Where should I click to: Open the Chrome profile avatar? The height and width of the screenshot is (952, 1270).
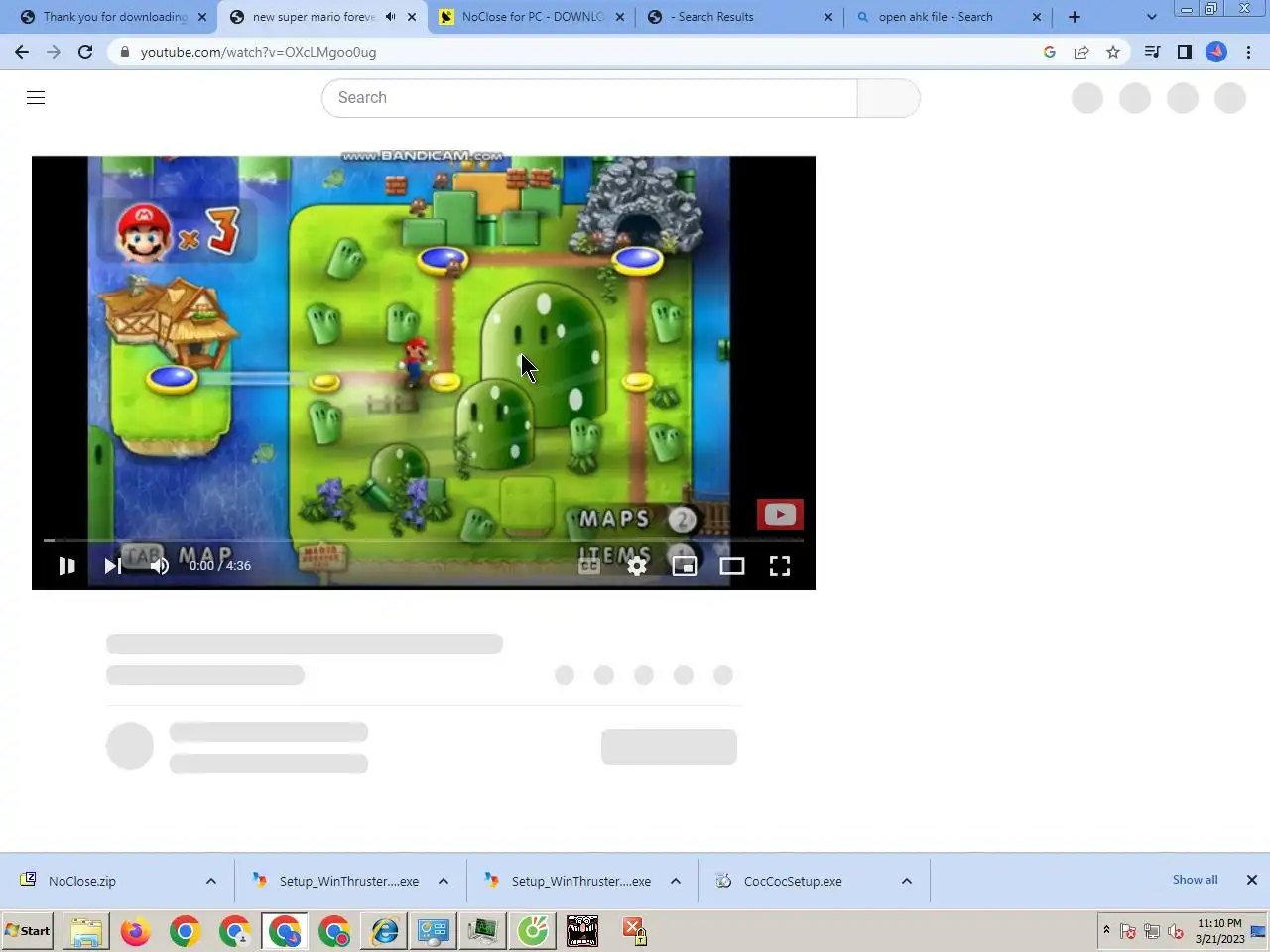pos(1216,52)
